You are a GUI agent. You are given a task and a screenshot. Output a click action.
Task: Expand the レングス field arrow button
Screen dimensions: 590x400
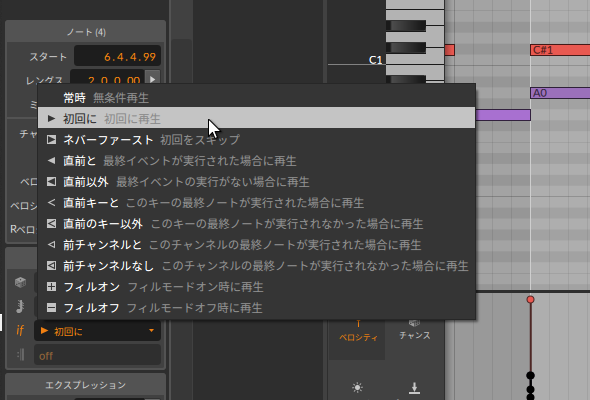pos(152,79)
